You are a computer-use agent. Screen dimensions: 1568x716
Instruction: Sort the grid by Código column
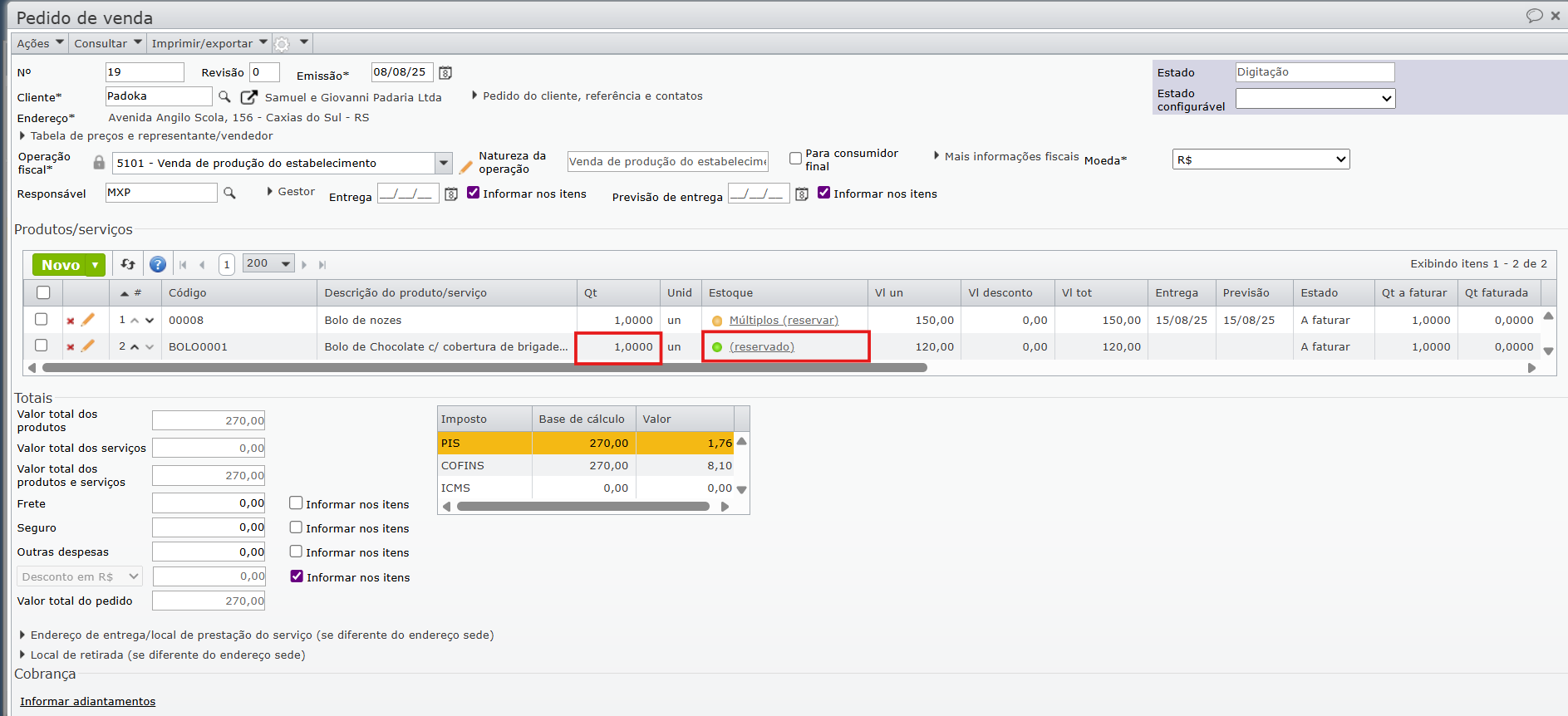(187, 293)
